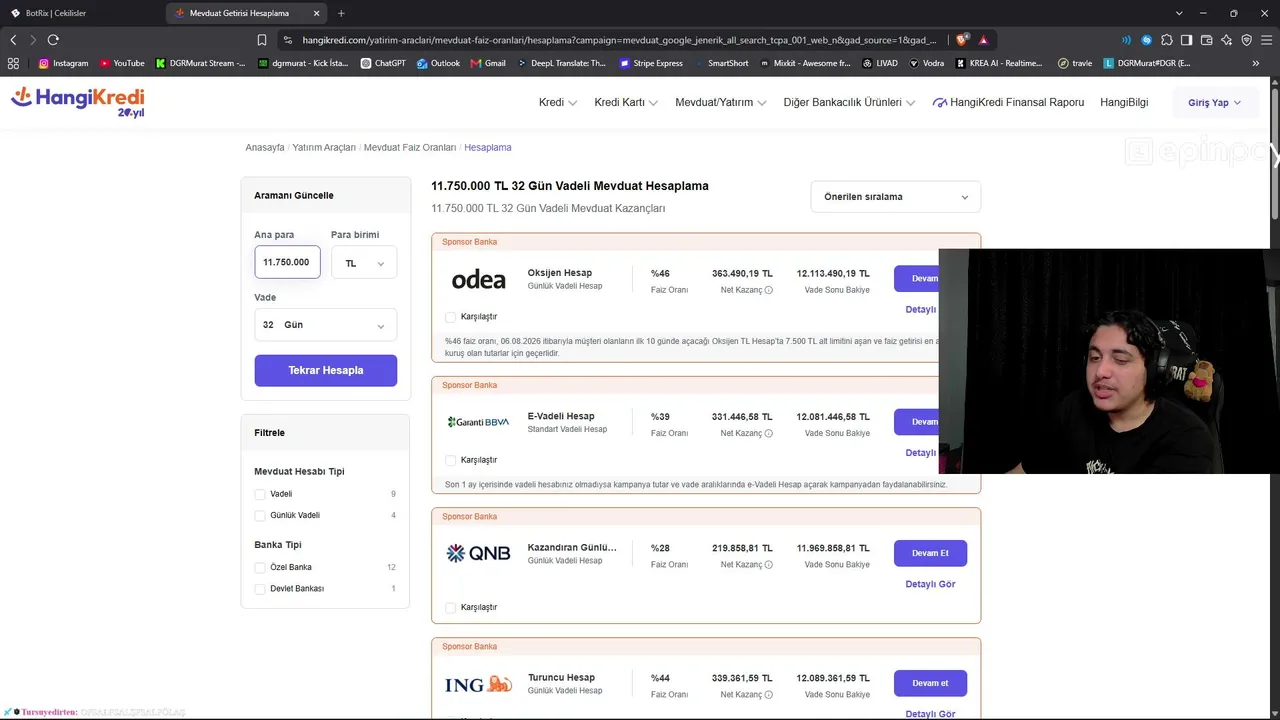This screenshot has width=1280, height=720.
Task: Enable the Özel Banka filter checkbox
Action: tap(260, 568)
